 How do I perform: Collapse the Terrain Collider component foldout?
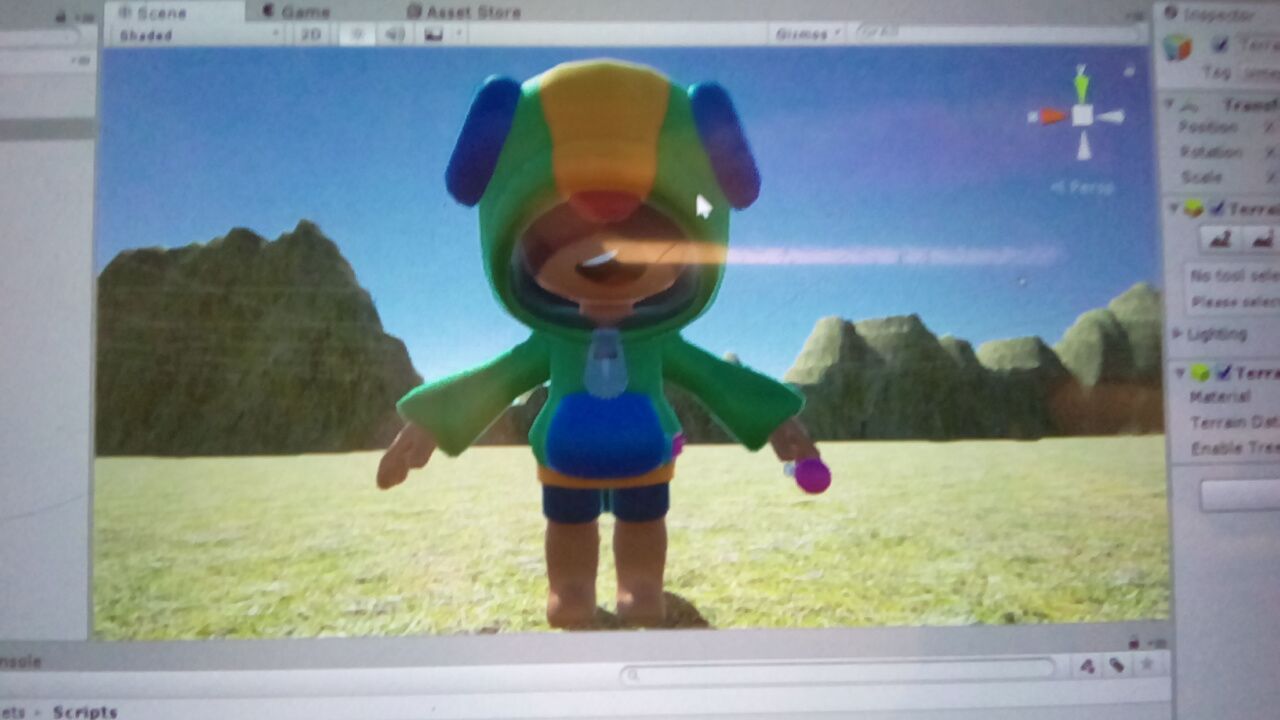[1179, 373]
